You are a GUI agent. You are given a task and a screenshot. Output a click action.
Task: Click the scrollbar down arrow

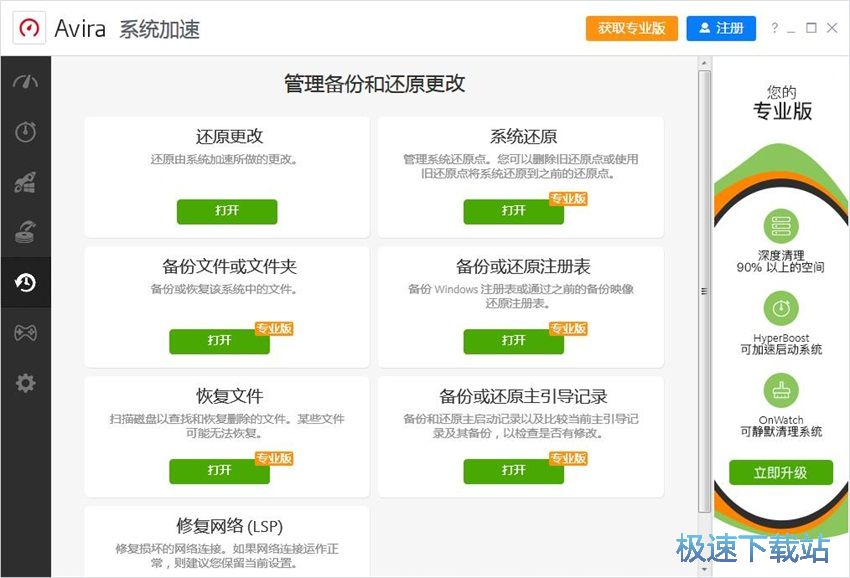tap(704, 570)
